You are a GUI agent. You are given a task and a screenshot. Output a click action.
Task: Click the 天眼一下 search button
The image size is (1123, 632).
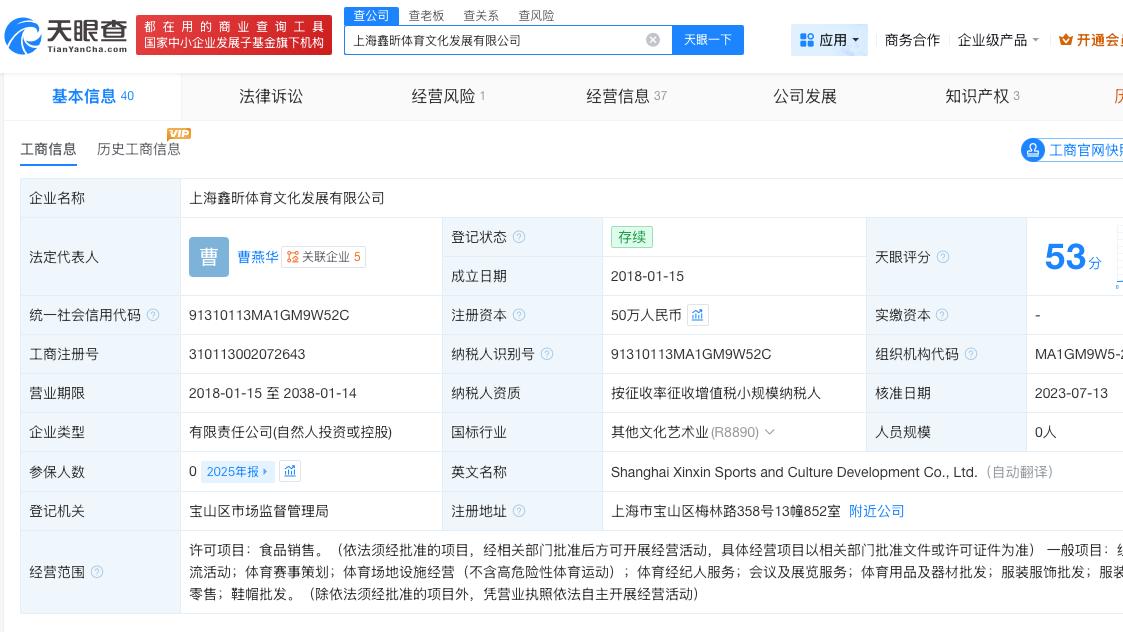point(708,39)
